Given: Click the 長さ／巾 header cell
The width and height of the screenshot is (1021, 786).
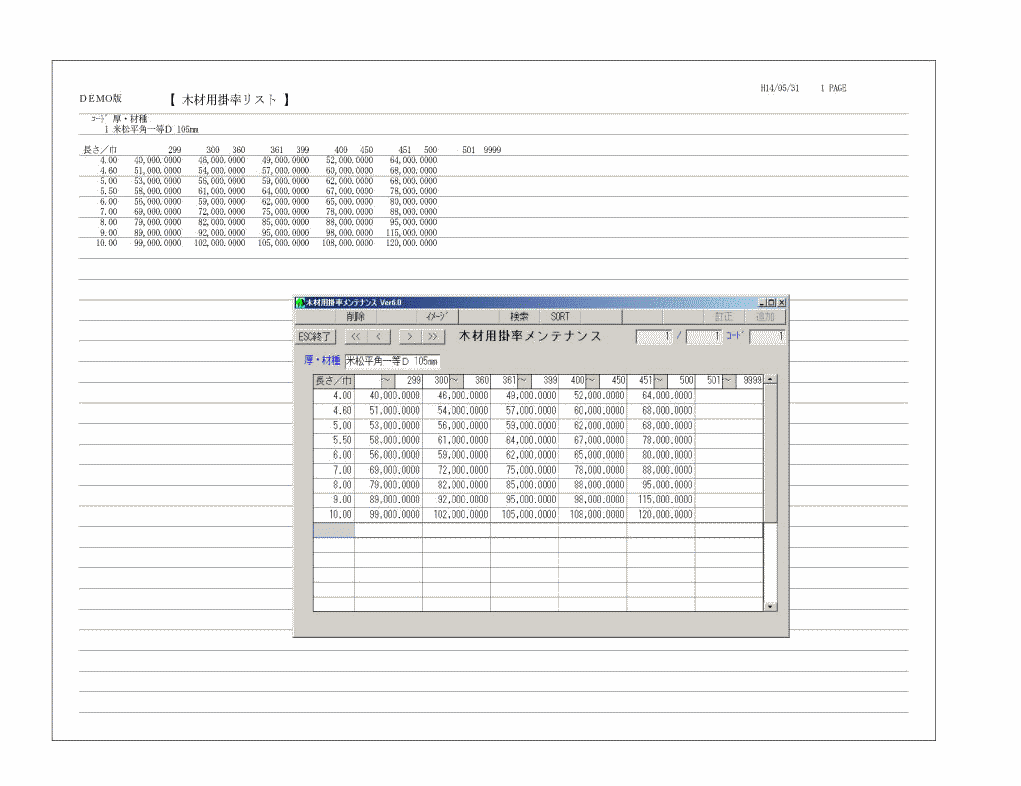Looking at the screenshot, I should (333, 380).
